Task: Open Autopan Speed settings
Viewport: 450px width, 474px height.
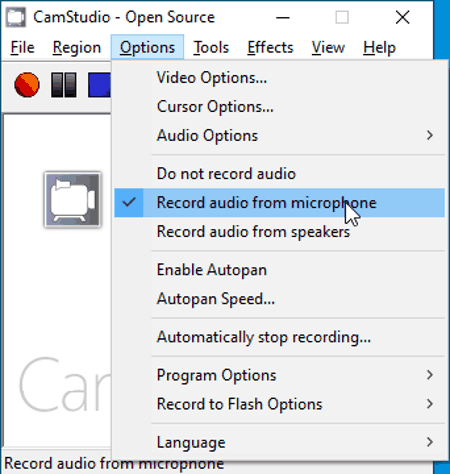Action: (x=279, y=299)
